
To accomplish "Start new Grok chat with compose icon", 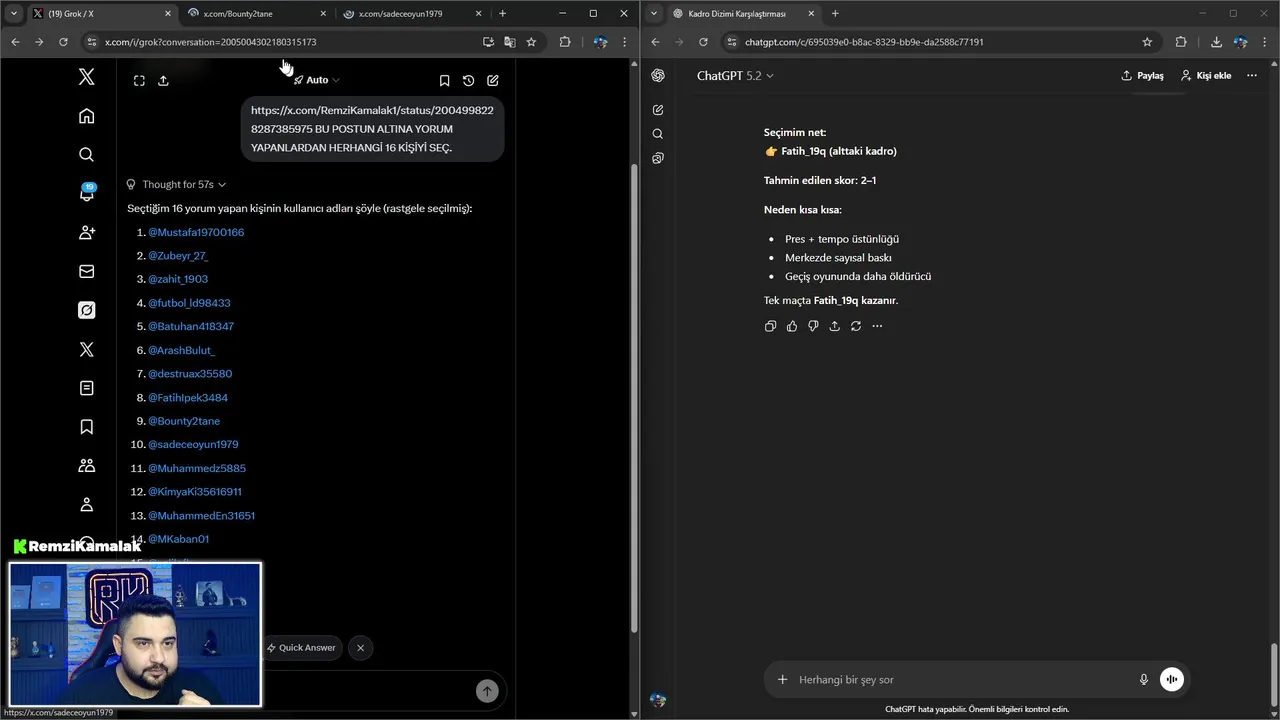I will [x=493, y=80].
